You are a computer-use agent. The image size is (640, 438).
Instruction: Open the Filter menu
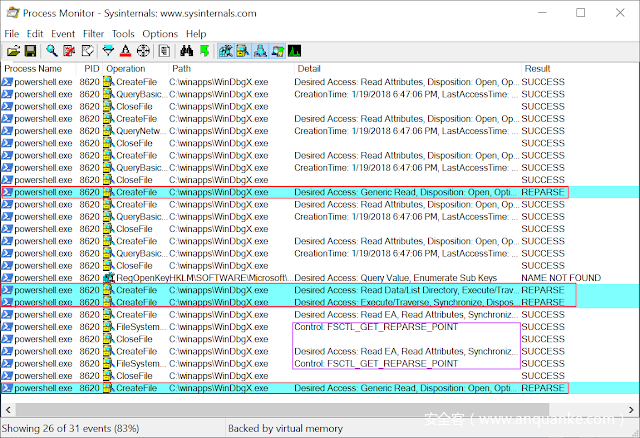93,34
